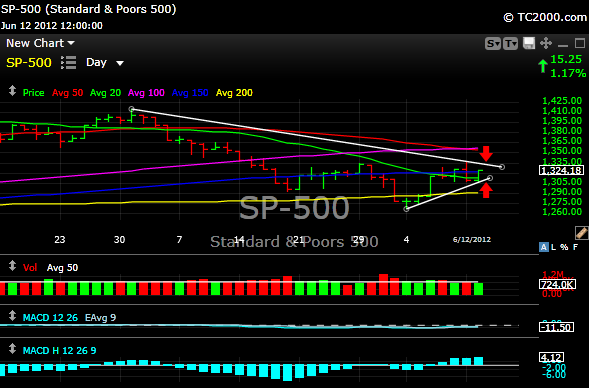Click the 1,425.00 price scale label
Image resolution: width=589 pixels, height=388 pixels.
[562, 101]
